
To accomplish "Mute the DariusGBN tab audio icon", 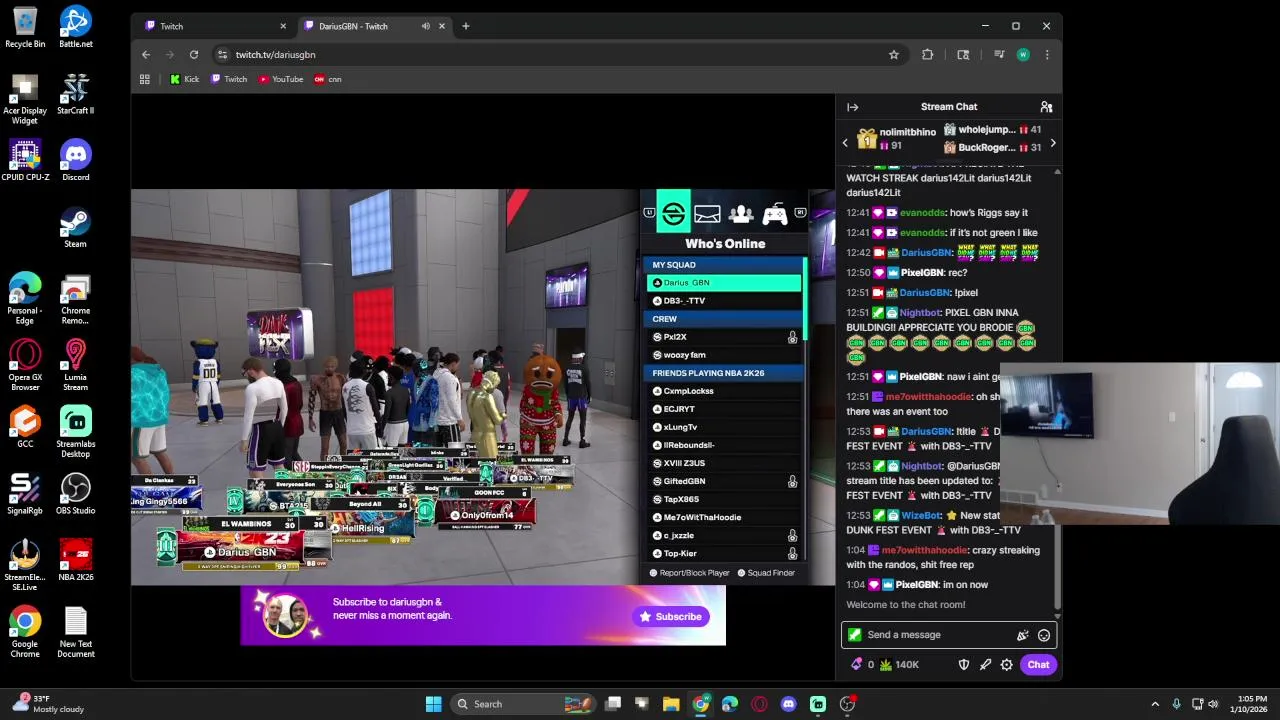I will click(x=426, y=26).
